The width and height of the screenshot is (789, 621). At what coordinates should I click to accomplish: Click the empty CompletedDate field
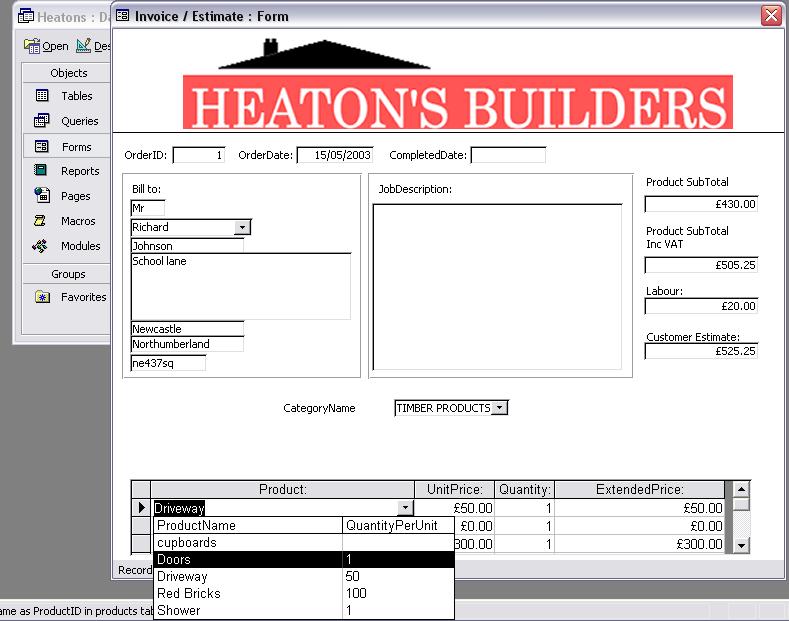point(508,155)
